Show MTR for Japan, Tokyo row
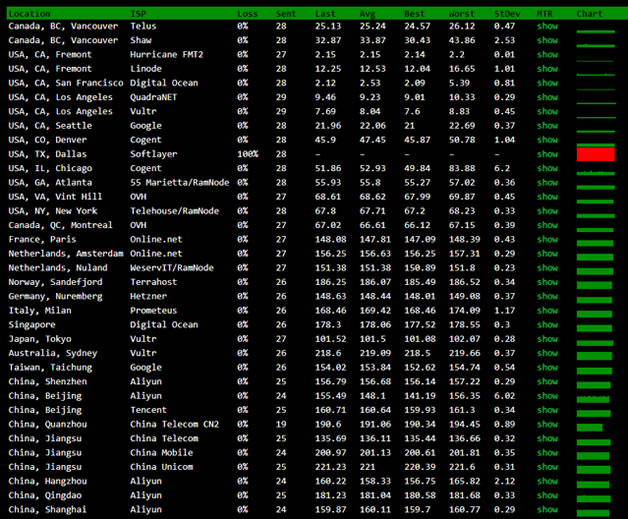This screenshot has height=519, width=628. tap(547, 339)
